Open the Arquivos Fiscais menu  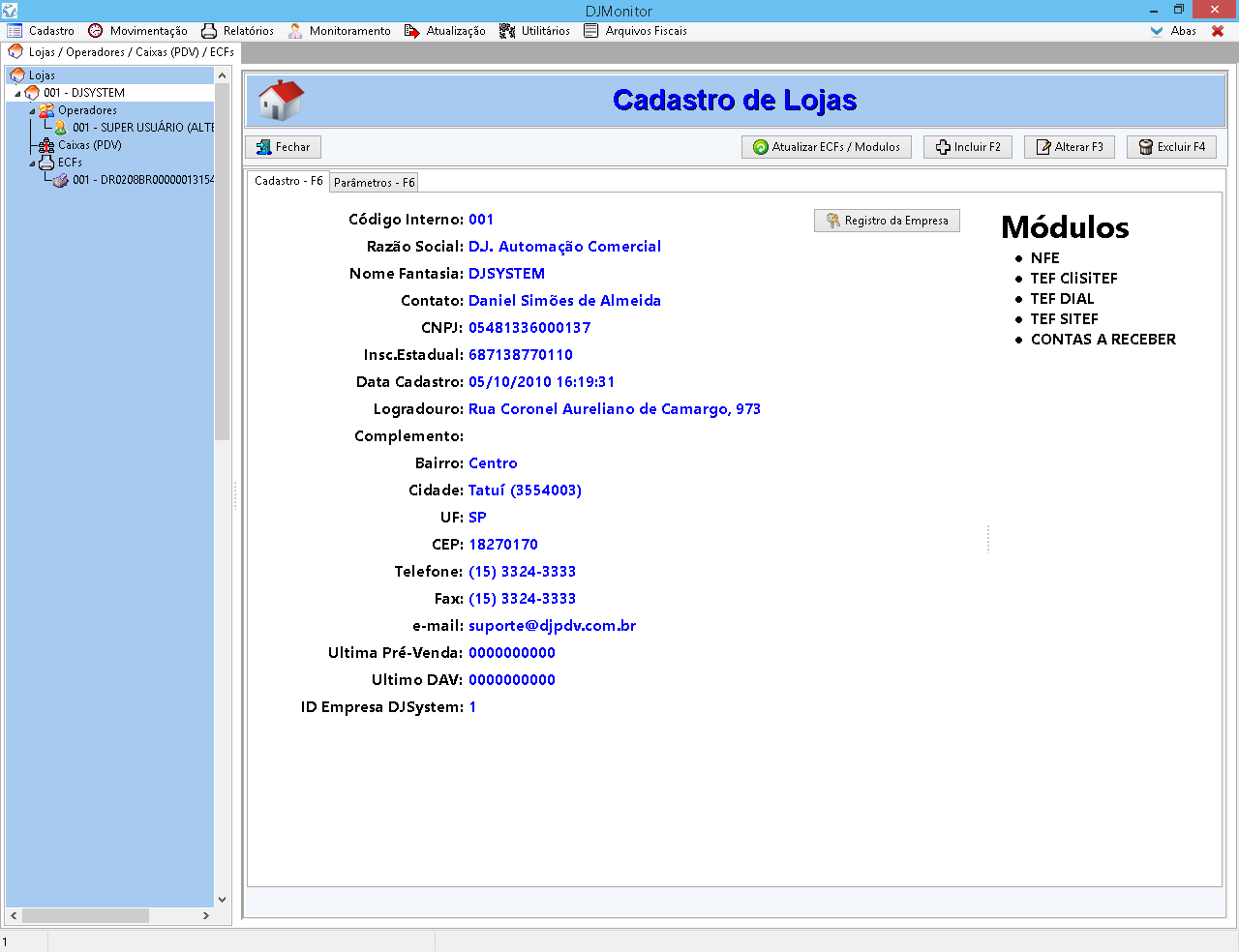(635, 31)
